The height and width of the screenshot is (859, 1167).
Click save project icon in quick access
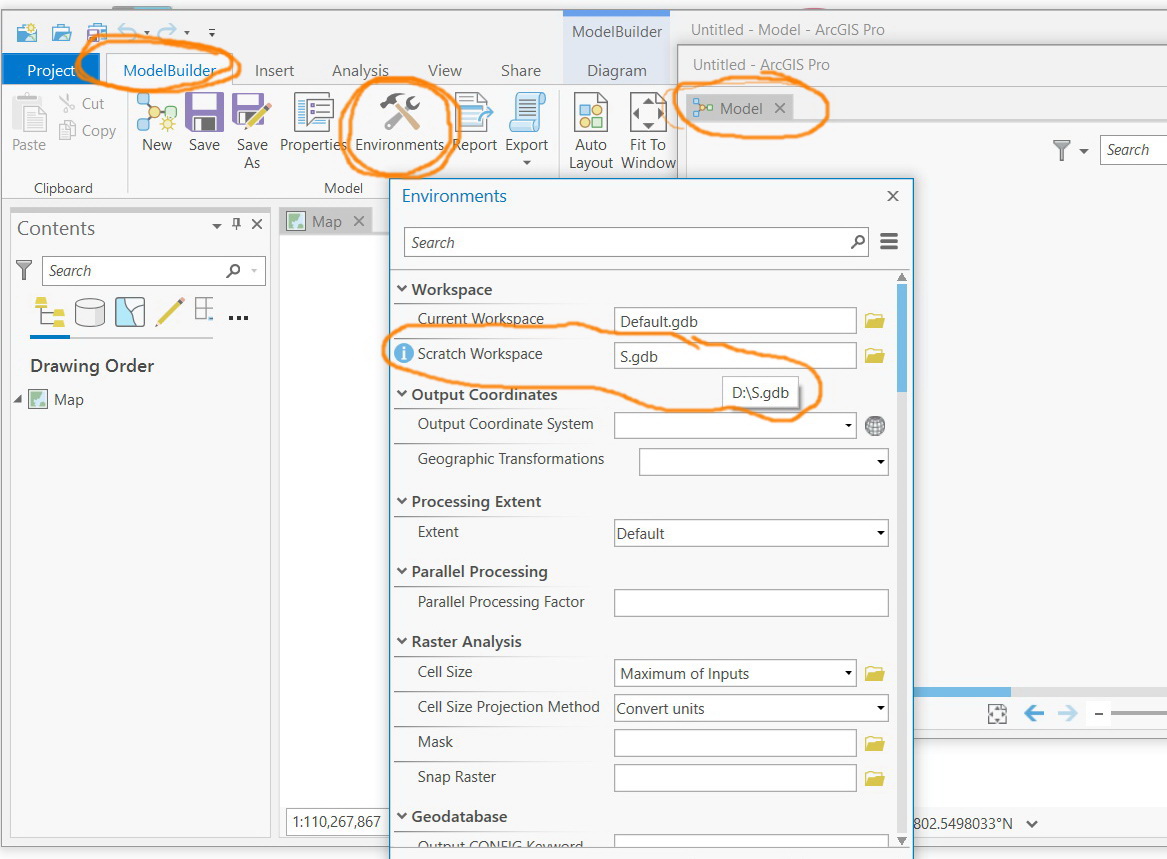[97, 33]
